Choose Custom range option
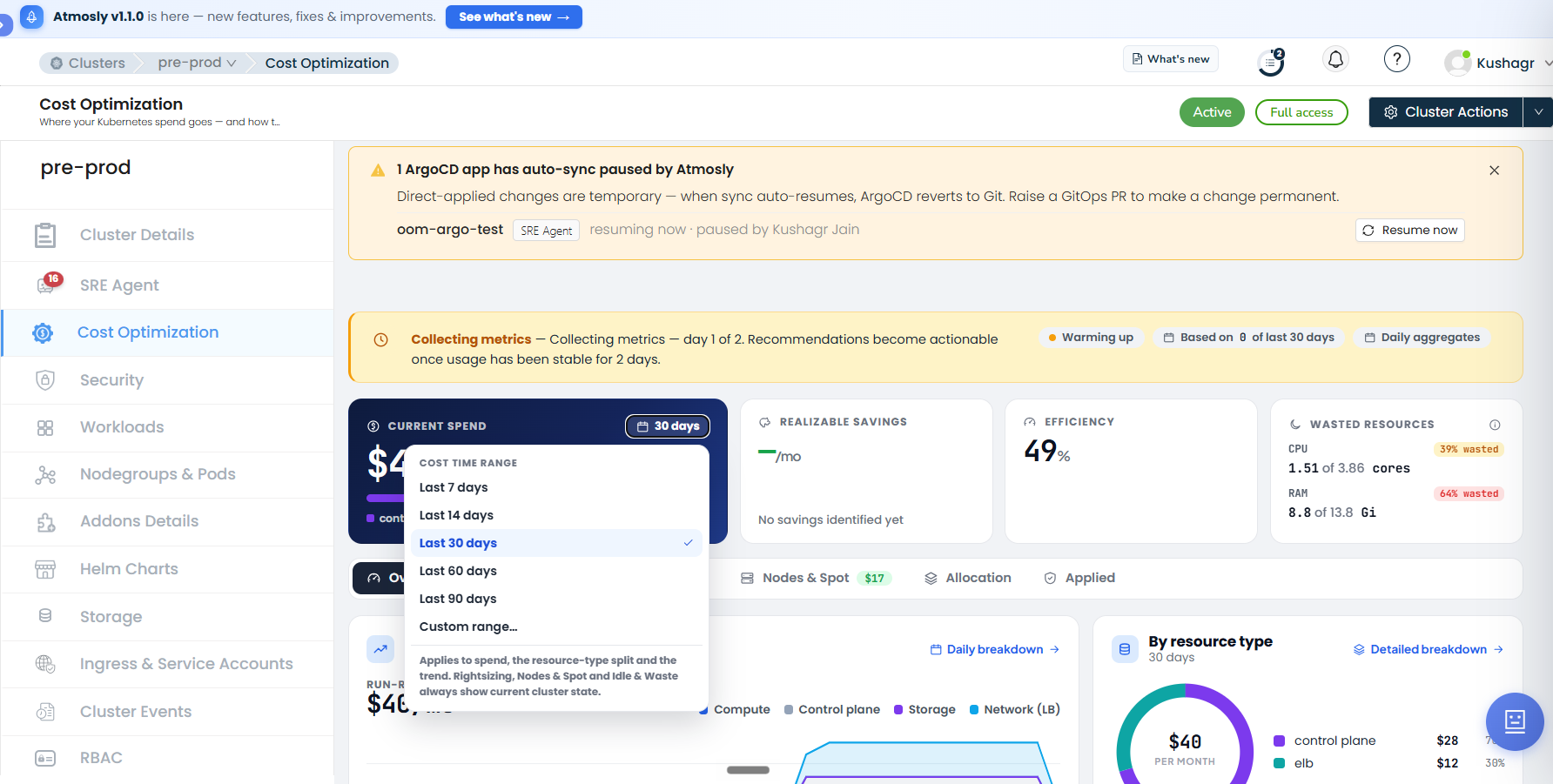Screen dimensions: 1553x784 coord(556,627)
